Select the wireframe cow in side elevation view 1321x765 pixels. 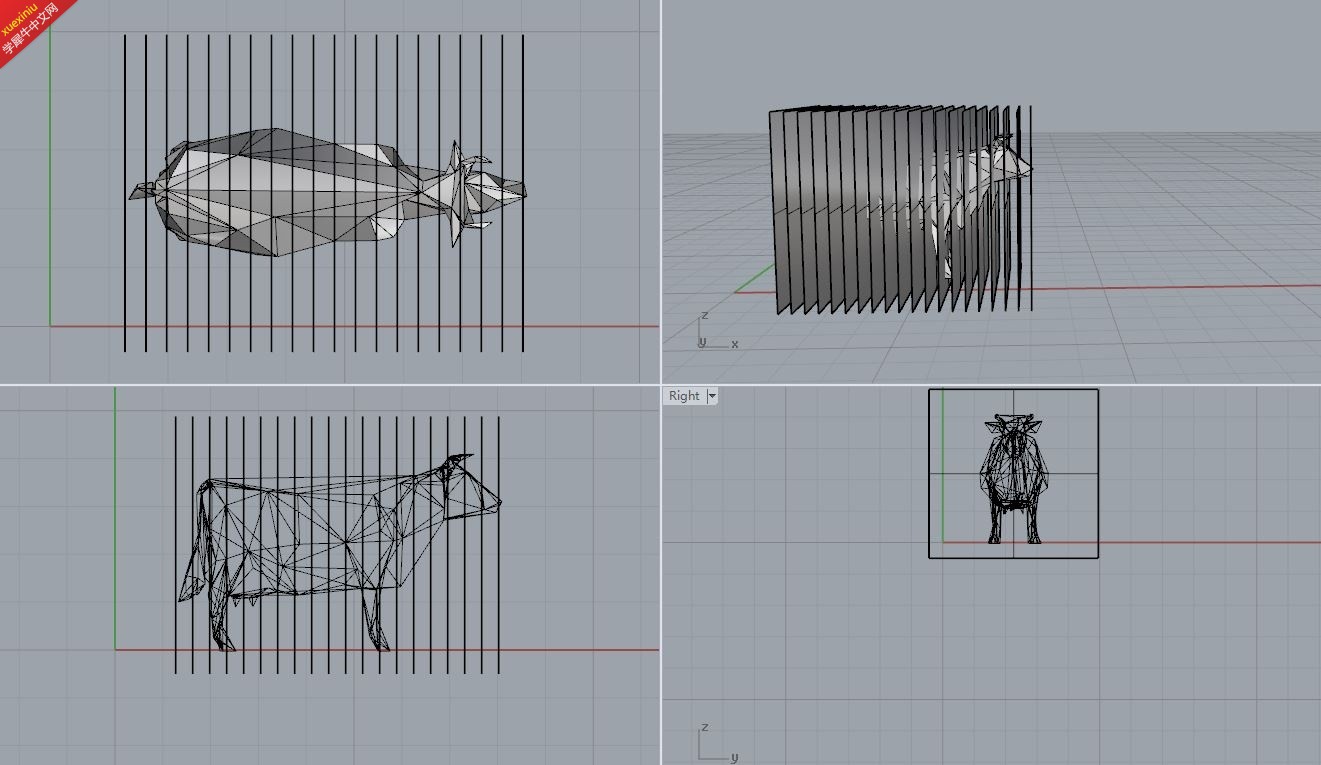coord(340,552)
